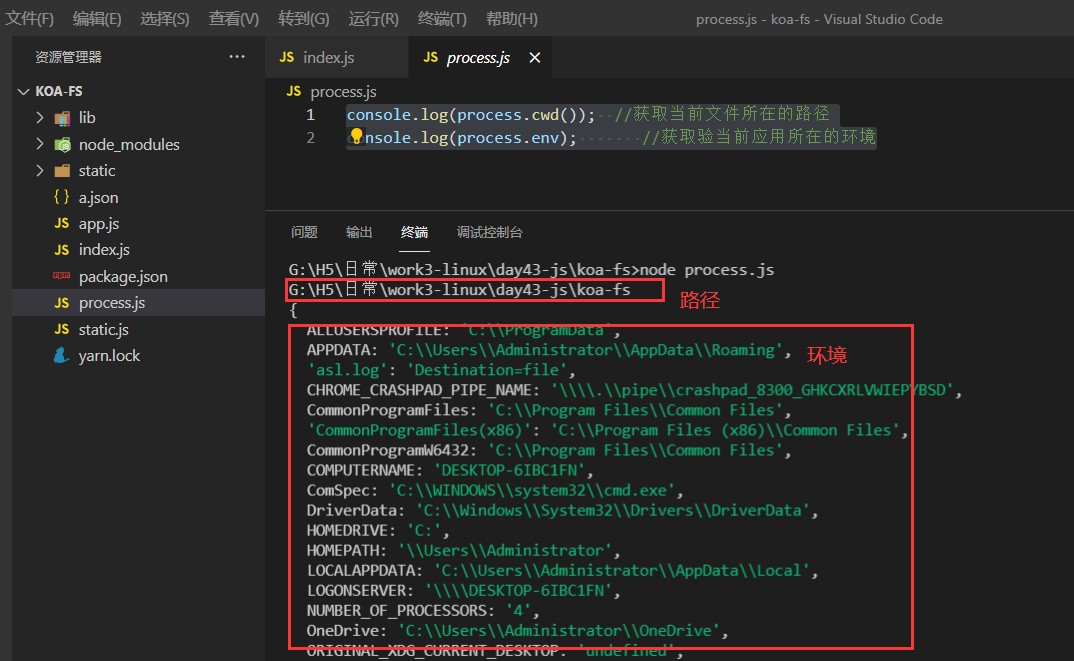Click the HOMEDRIVE line in terminal output

coord(377,531)
